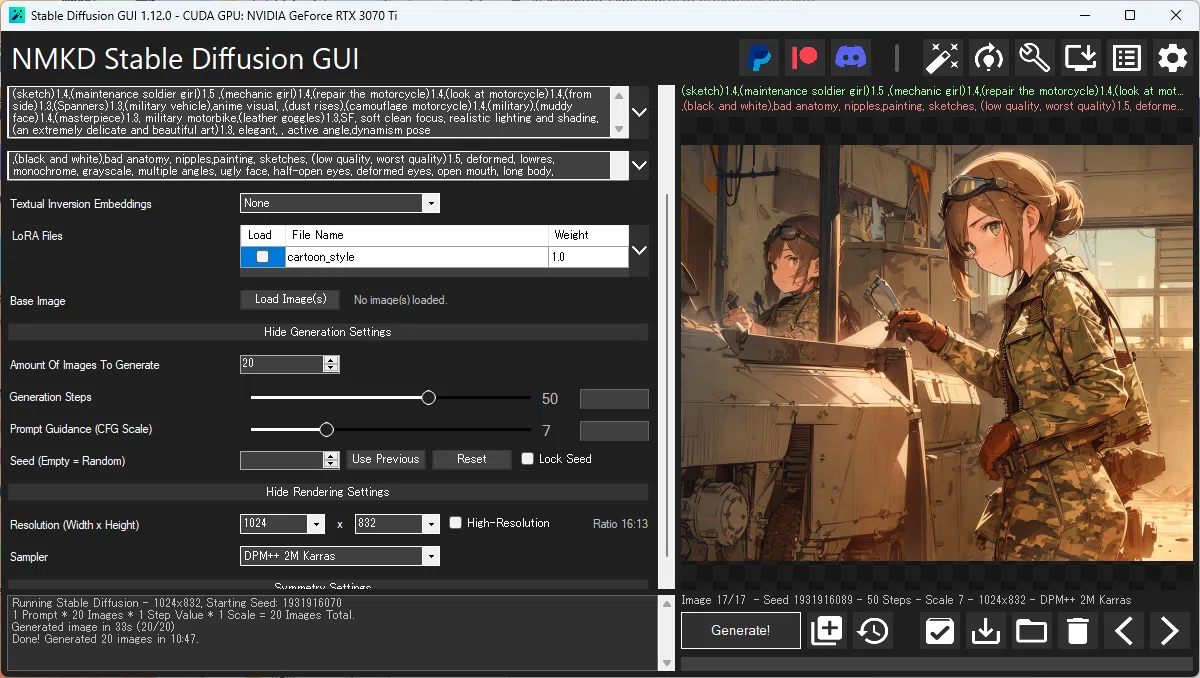Open the Sampler DPM++ 2M Karras dropdown
Image resolution: width=1200 pixels, height=678 pixels.
340,556
